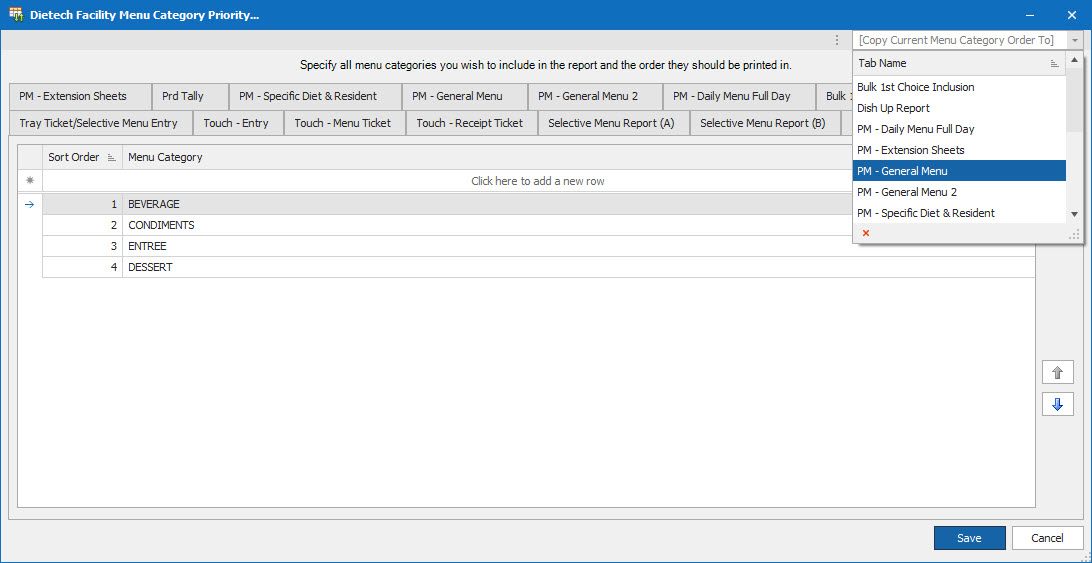This screenshot has height=563, width=1092.
Task: Click the three-dot toolbar options icon
Action: pos(837,40)
